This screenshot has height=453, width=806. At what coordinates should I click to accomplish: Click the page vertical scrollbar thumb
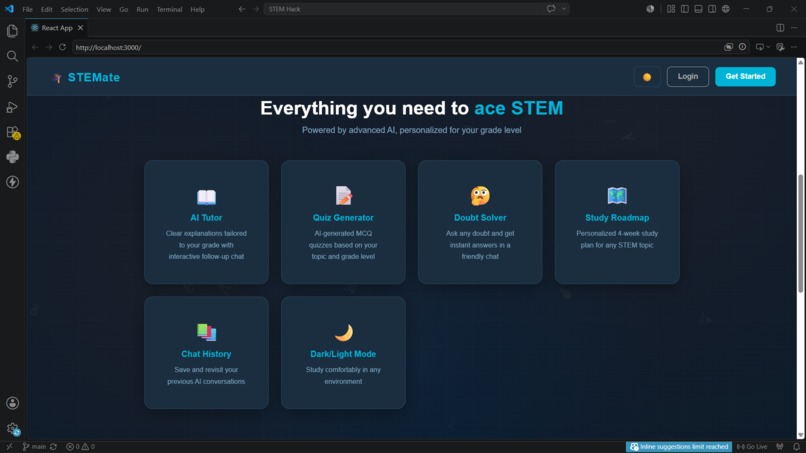coord(800,234)
